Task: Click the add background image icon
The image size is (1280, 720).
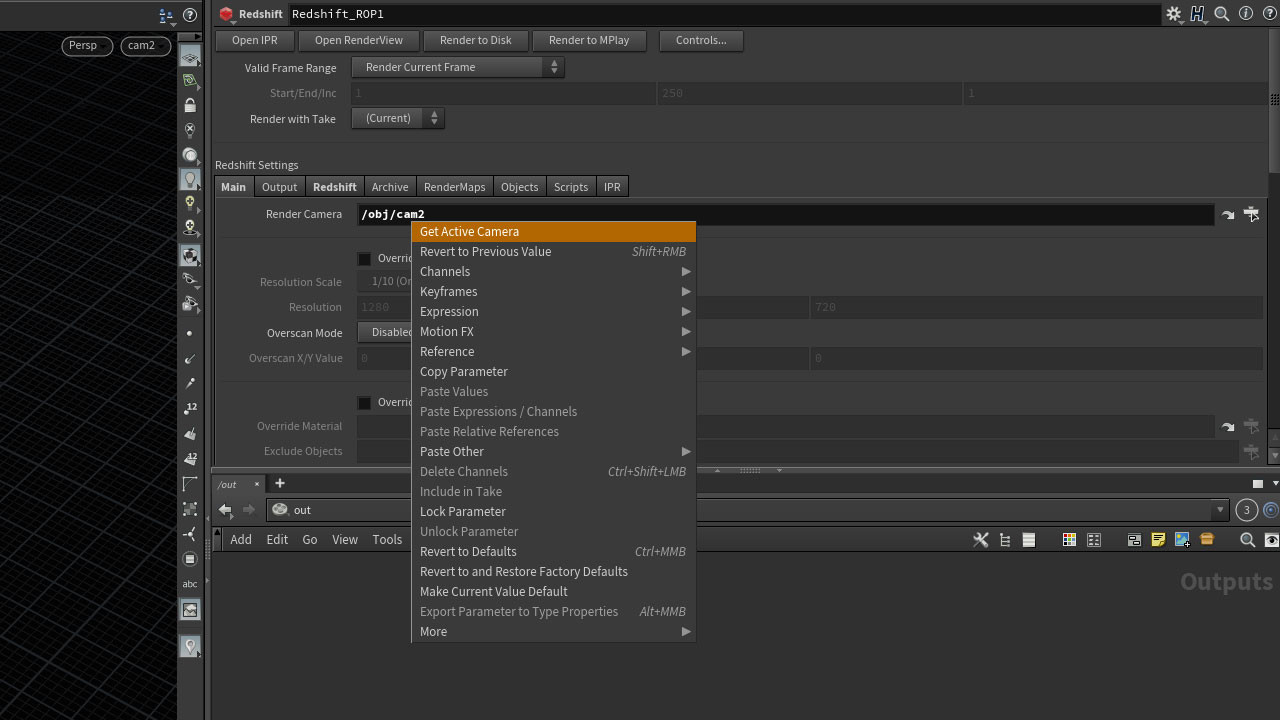Action: [x=1182, y=540]
